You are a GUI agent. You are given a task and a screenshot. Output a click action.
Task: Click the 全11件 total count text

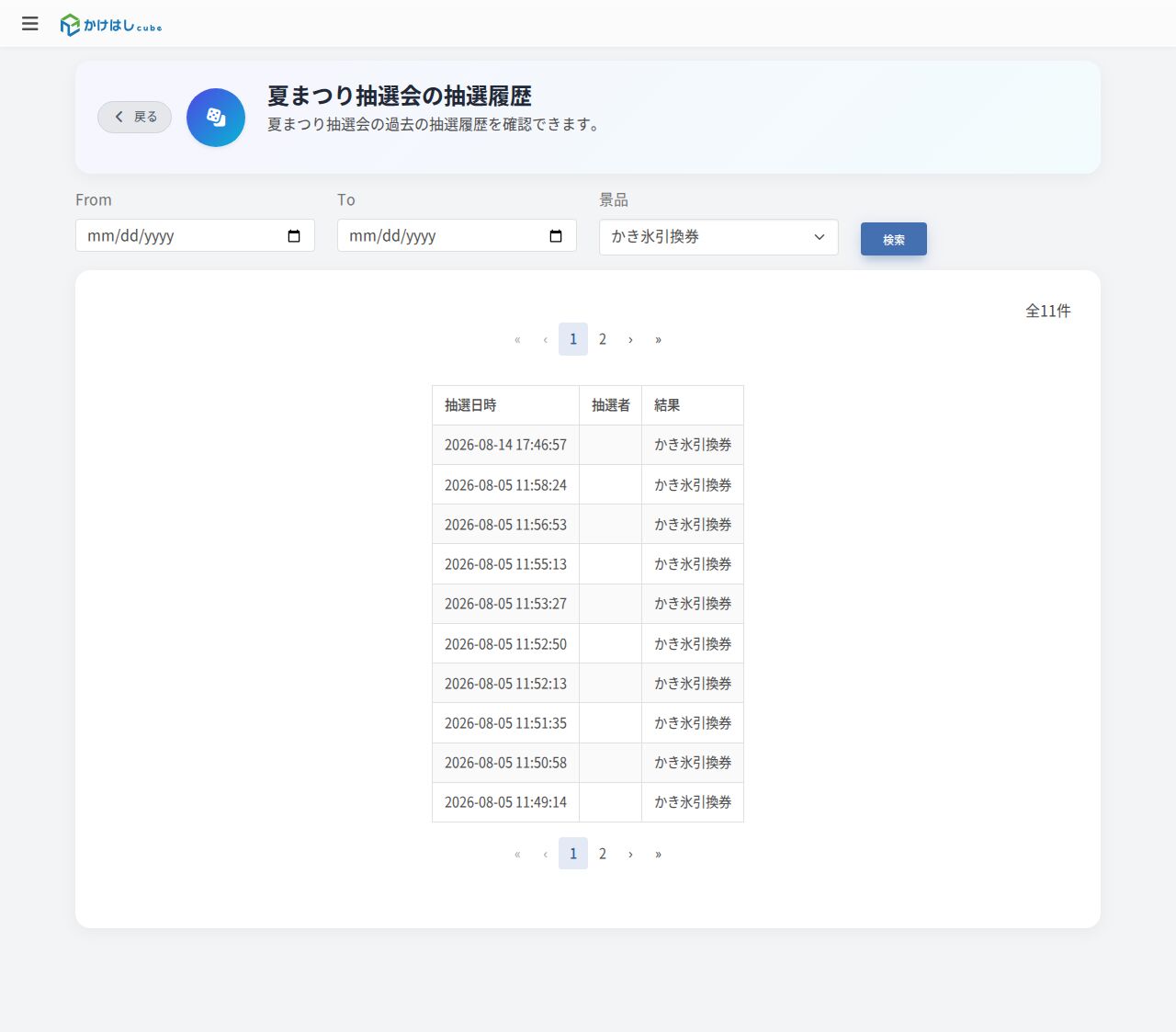[1048, 311]
